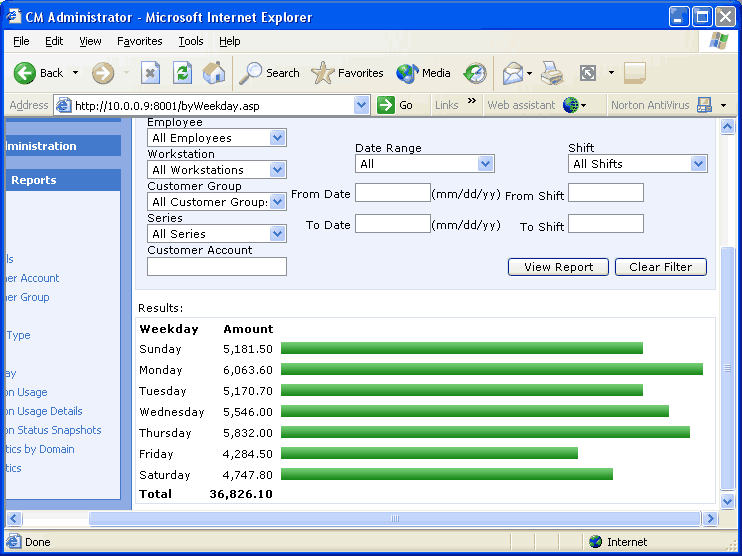Click the Windows flag logo

[x=719, y=41]
